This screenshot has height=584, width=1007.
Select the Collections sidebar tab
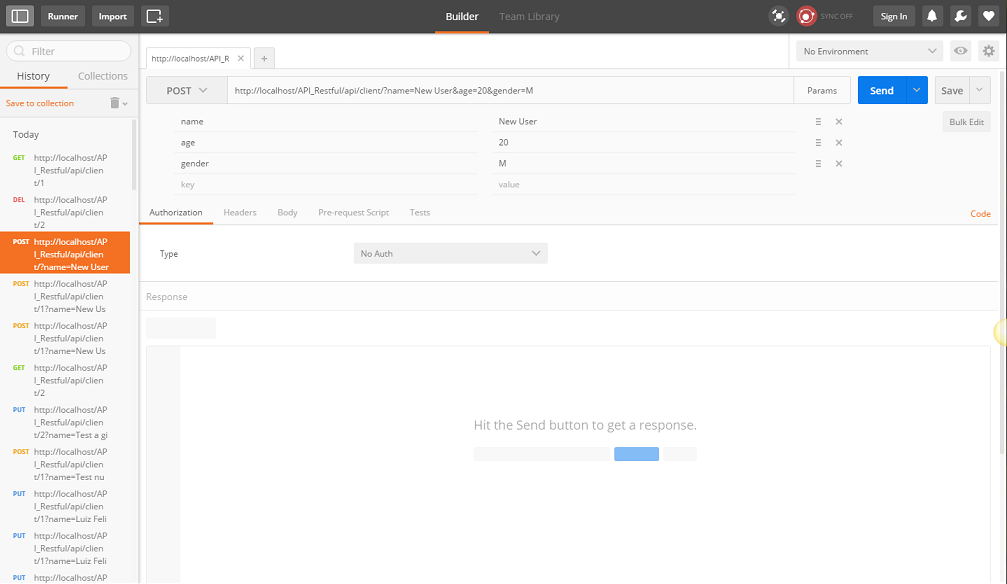(x=103, y=76)
